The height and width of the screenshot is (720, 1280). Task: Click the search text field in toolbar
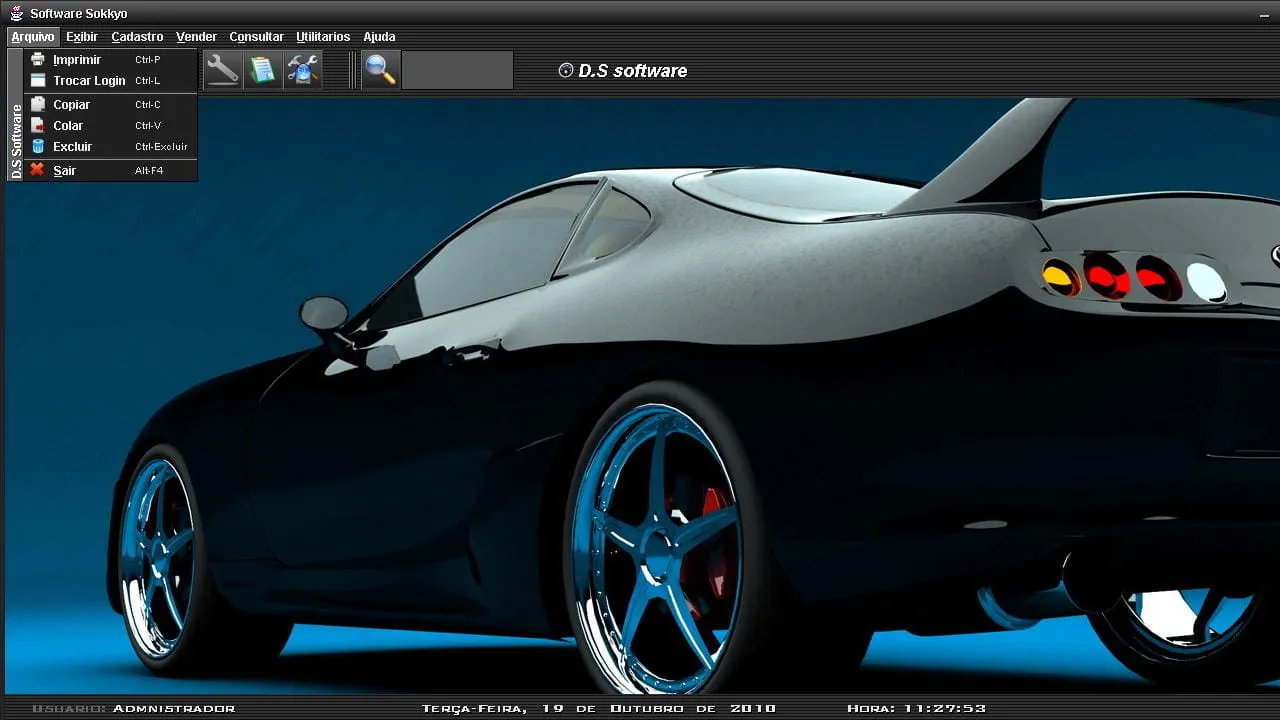point(457,71)
